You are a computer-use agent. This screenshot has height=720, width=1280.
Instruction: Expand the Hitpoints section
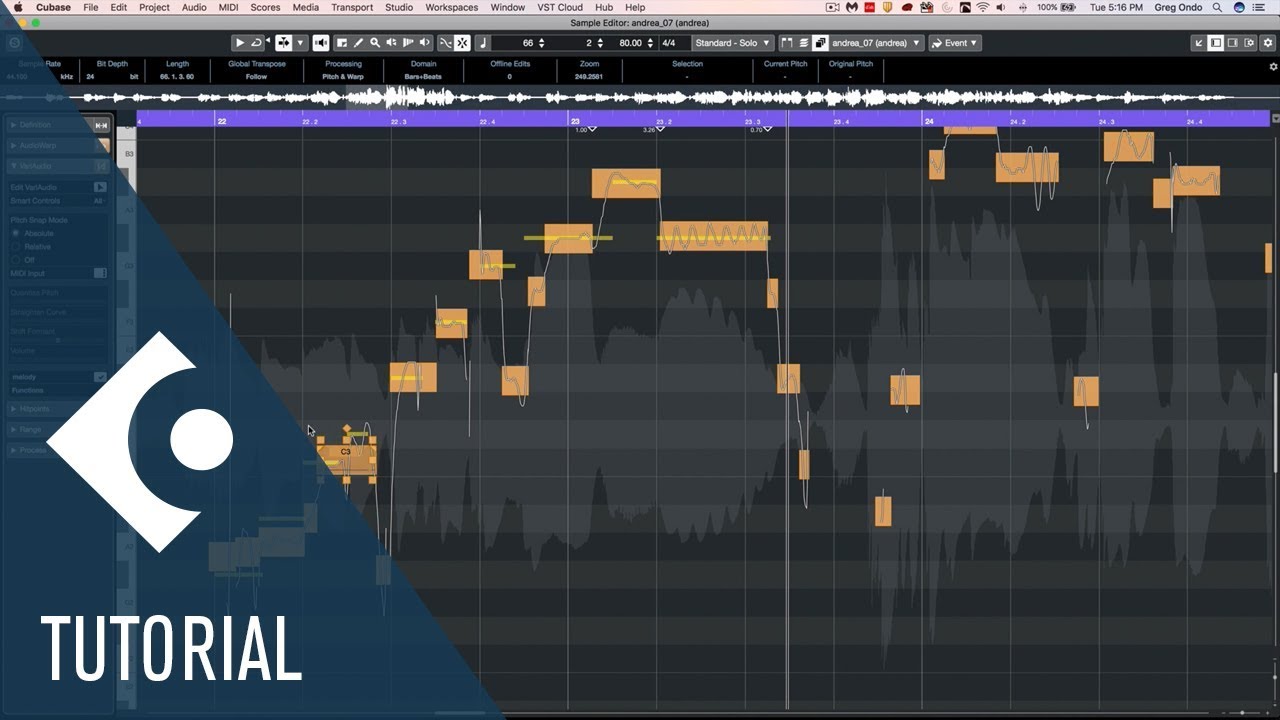pyautogui.click(x=13, y=409)
